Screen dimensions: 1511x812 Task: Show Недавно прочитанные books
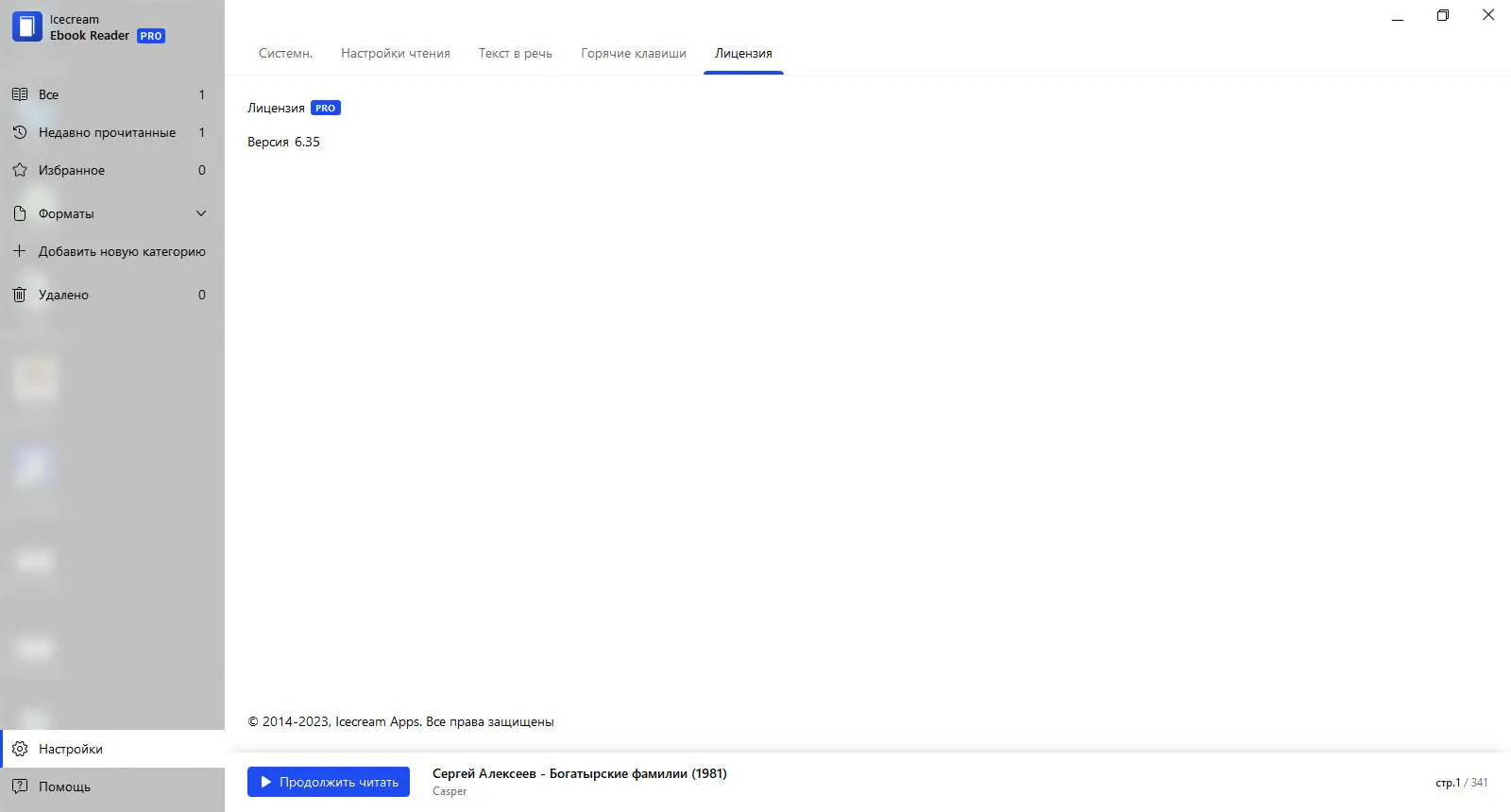click(x=112, y=132)
